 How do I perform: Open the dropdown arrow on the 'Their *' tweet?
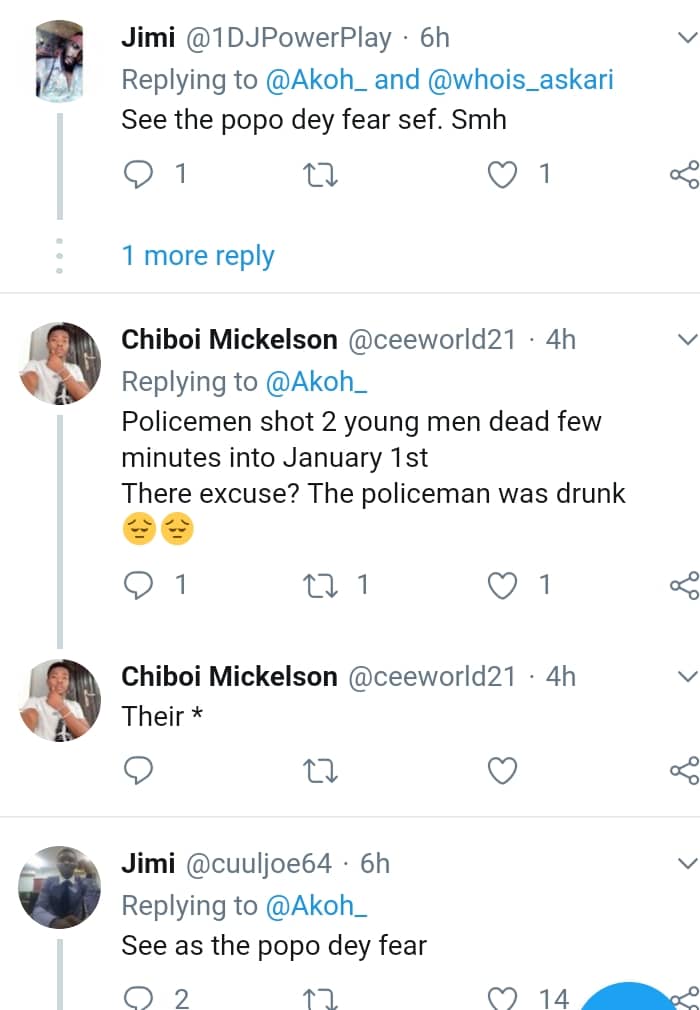(x=687, y=677)
